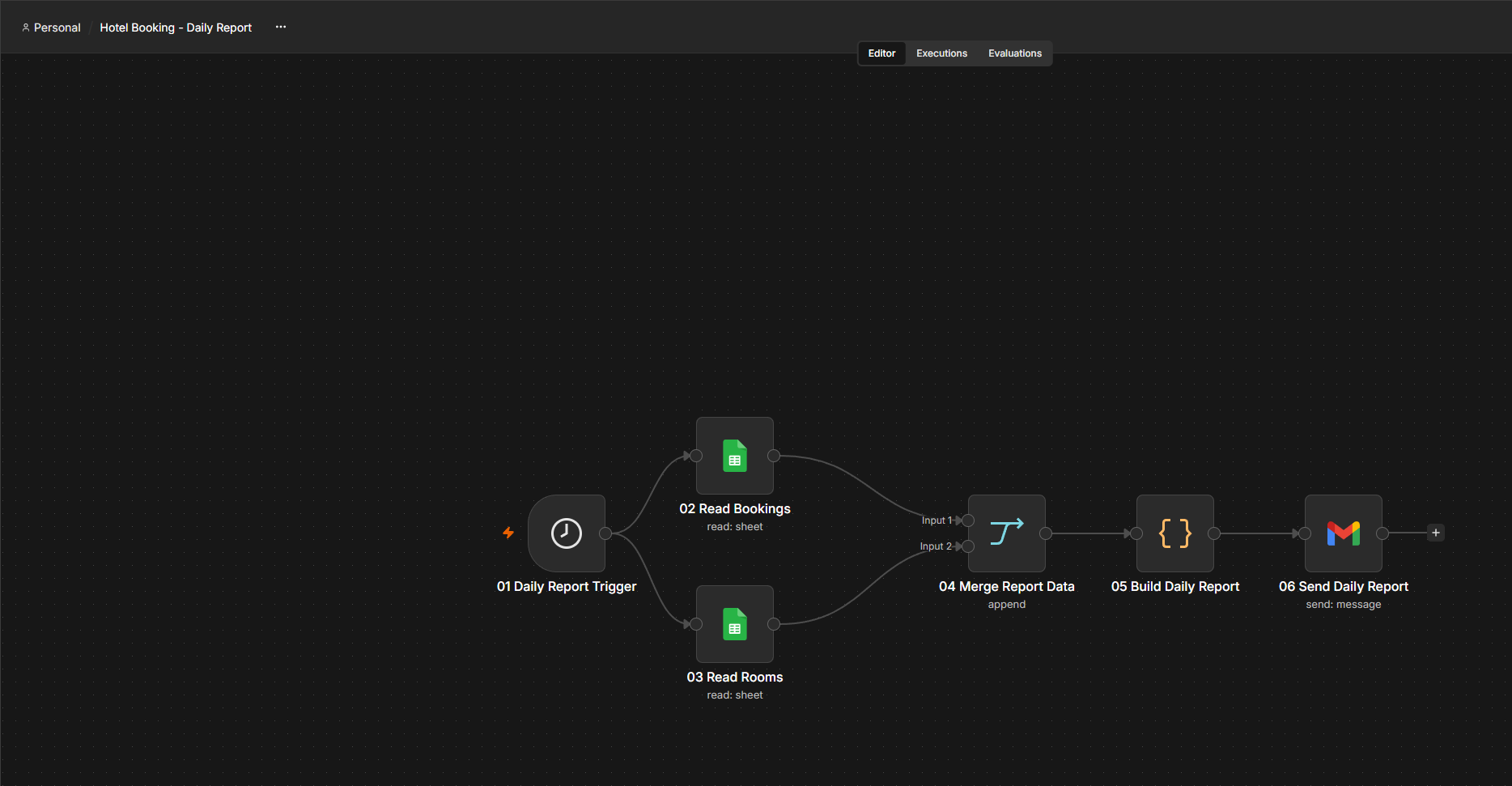Click 'read: sheet' under 02 Read Bookings
This screenshot has width=1512, height=786.
[x=735, y=527]
